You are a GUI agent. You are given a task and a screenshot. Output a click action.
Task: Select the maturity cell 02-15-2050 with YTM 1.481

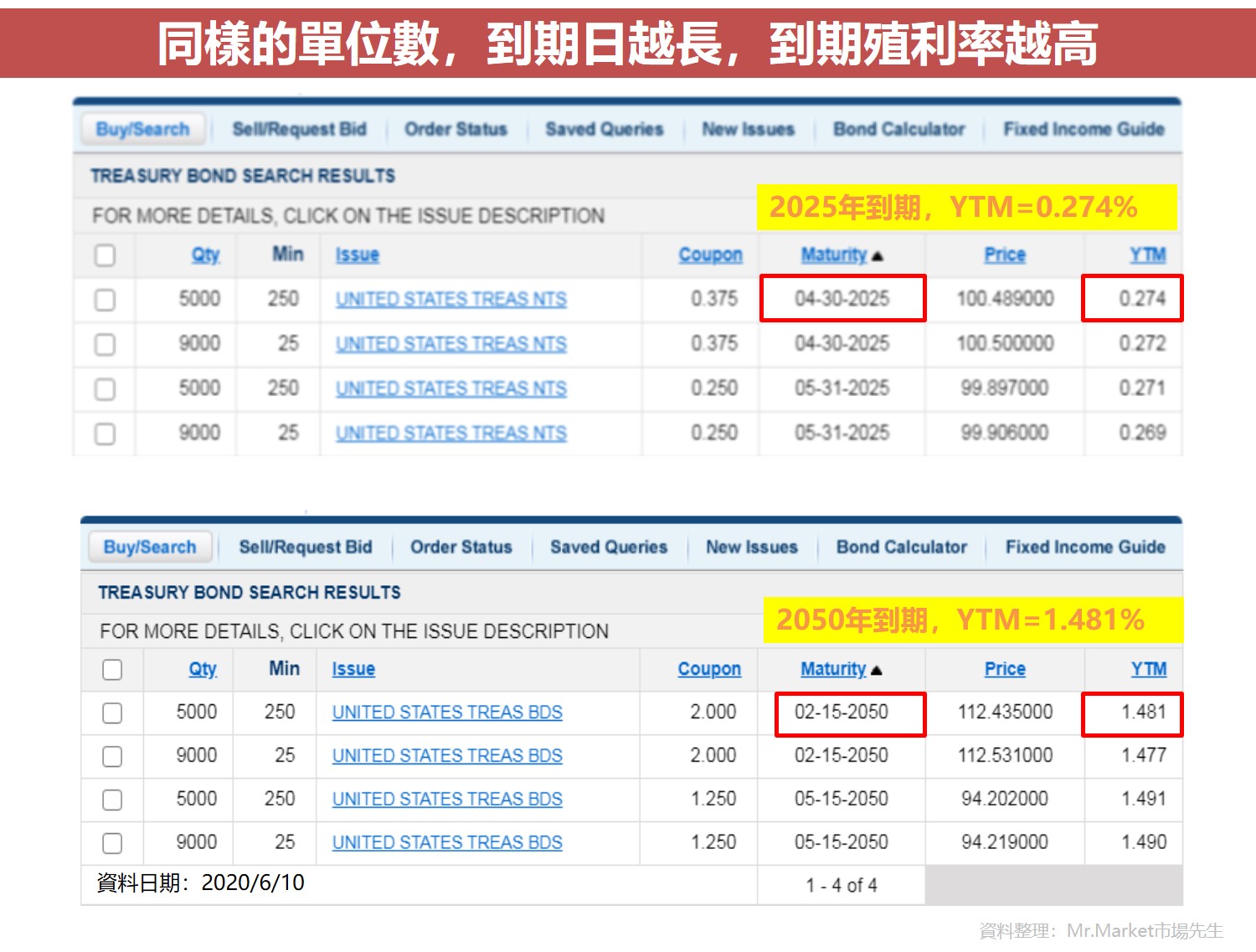pyautogui.click(x=842, y=713)
